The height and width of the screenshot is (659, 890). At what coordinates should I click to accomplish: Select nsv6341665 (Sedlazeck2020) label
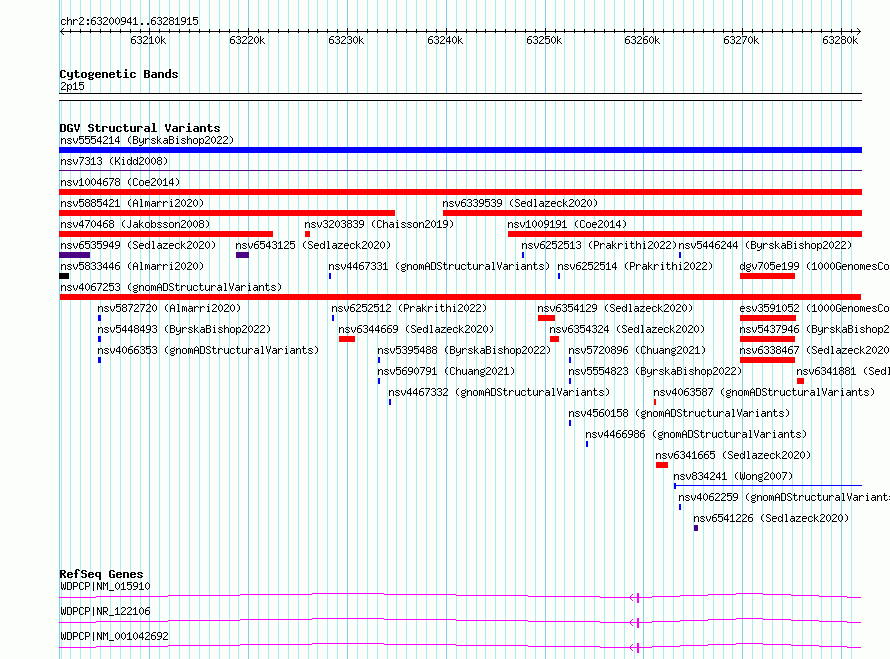click(733, 455)
